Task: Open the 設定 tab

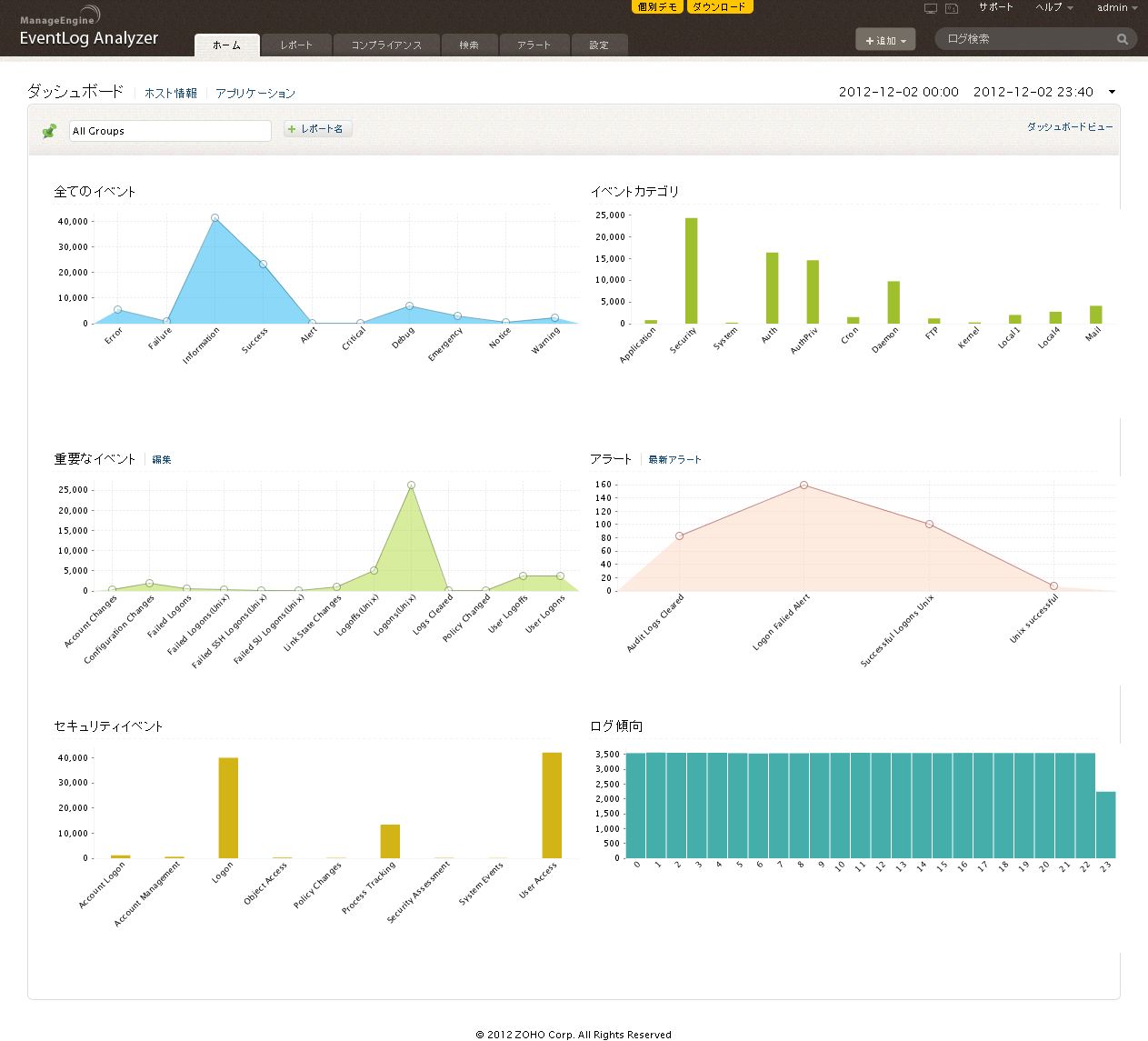Action: click(x=599, y=45)
